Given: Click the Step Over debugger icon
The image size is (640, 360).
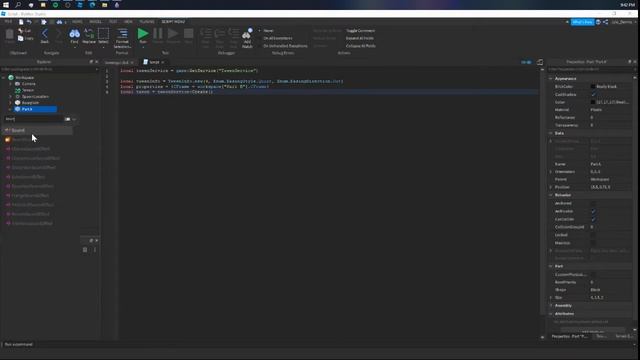Looking at the screenshot, I should [220, 33].
